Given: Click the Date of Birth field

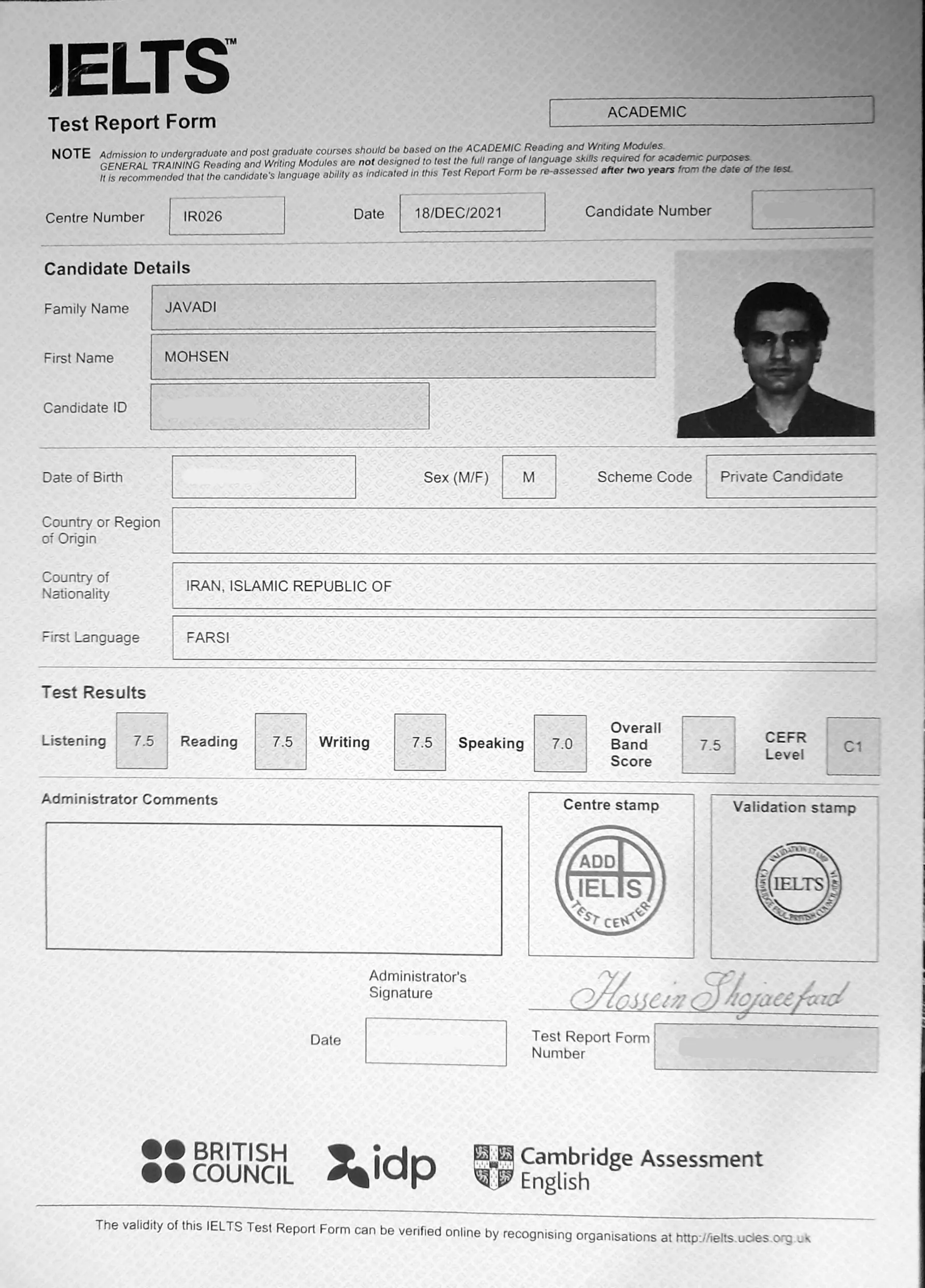Looking at the screenshot, I should pos(264,476).
